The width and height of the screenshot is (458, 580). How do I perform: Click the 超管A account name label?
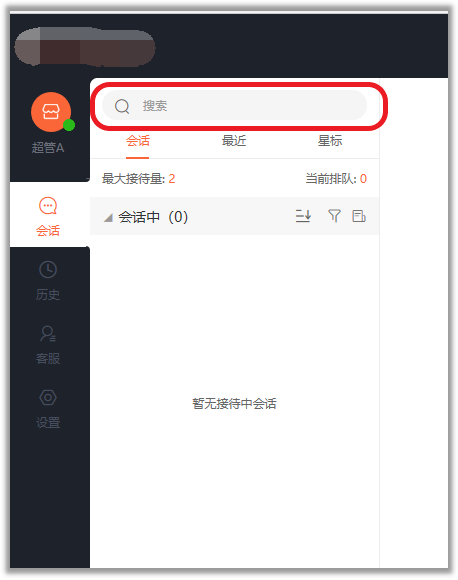click(48, 148)
